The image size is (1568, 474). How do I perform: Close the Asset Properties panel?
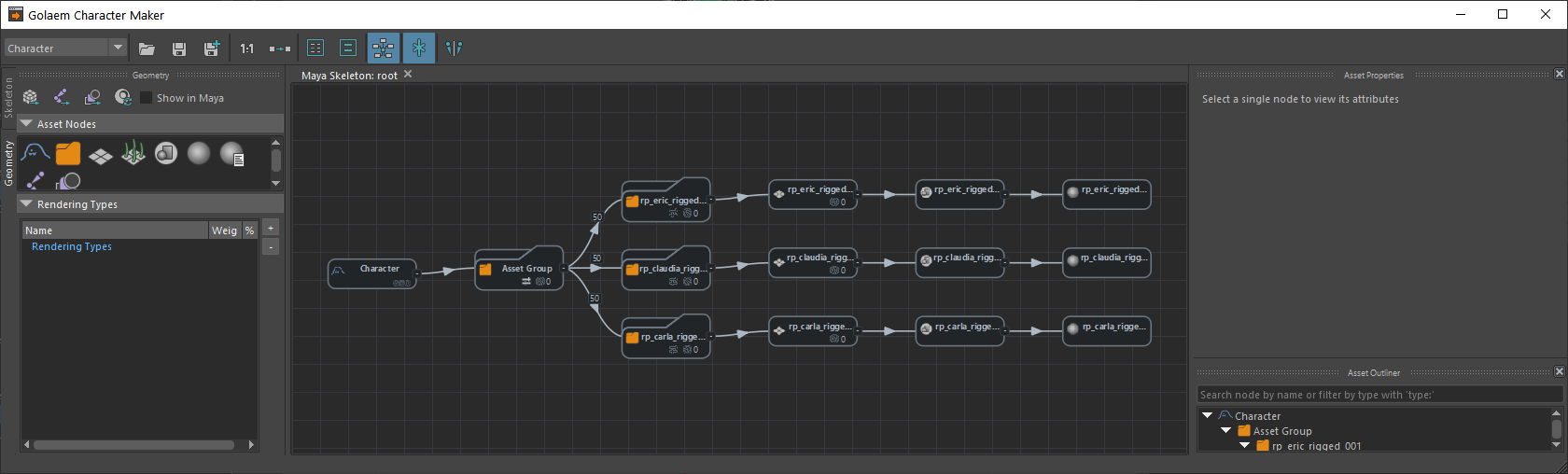1559,74
